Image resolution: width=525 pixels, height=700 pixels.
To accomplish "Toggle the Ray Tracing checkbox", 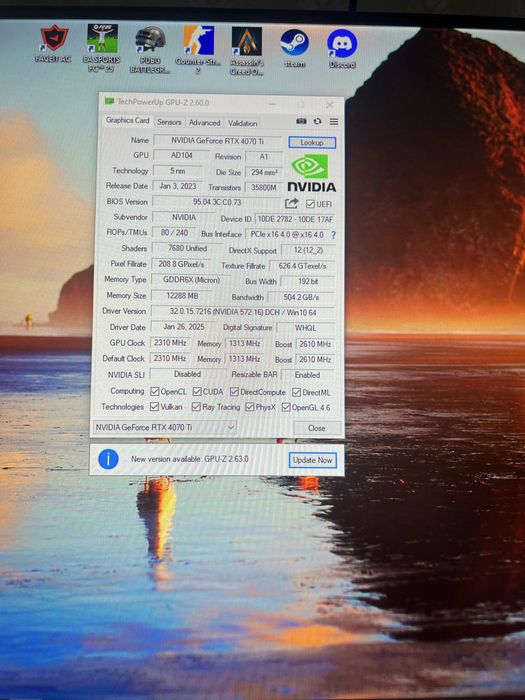I will 196,407.
